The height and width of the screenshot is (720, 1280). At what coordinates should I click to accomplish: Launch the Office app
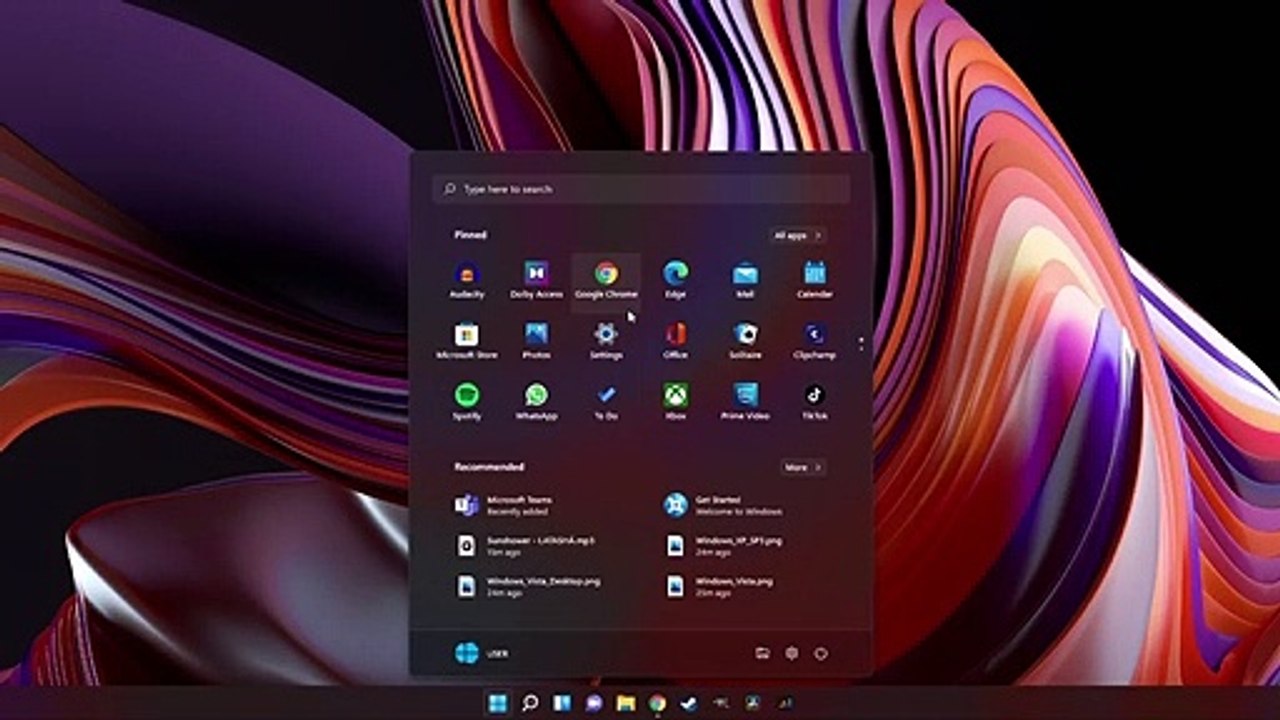675,340
